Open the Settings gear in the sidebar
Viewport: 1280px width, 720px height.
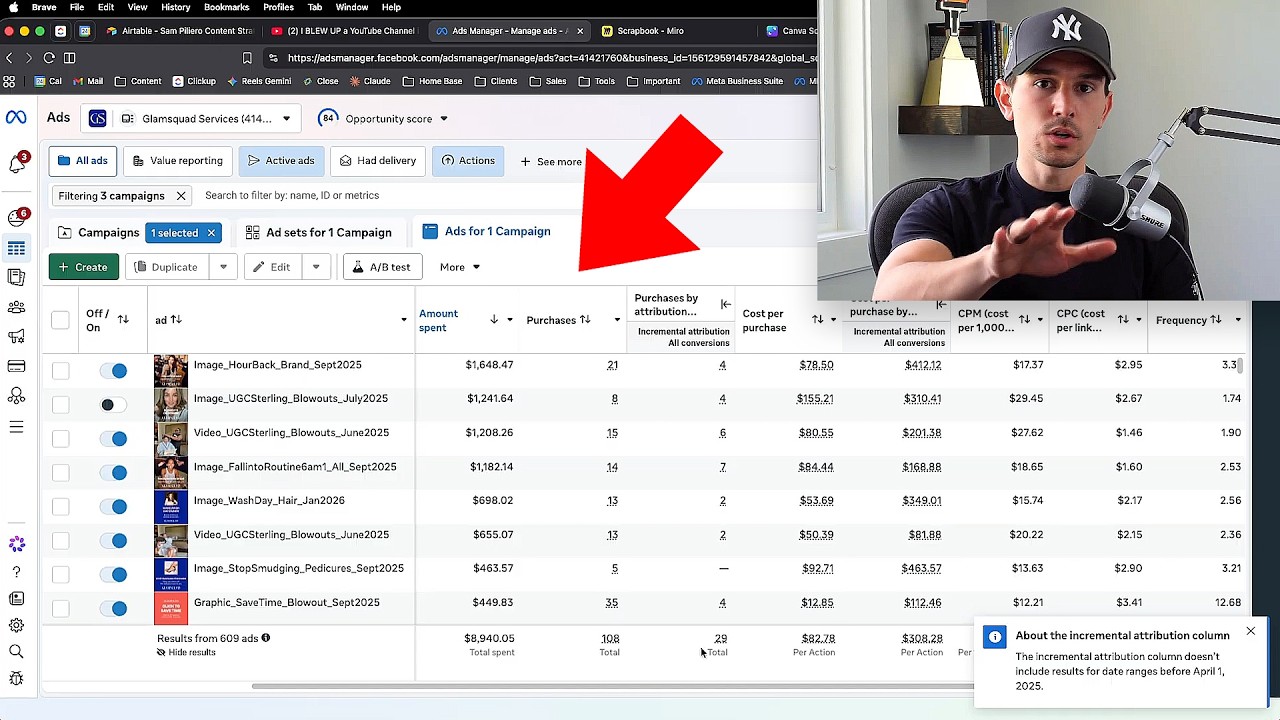tap(16, 625)
